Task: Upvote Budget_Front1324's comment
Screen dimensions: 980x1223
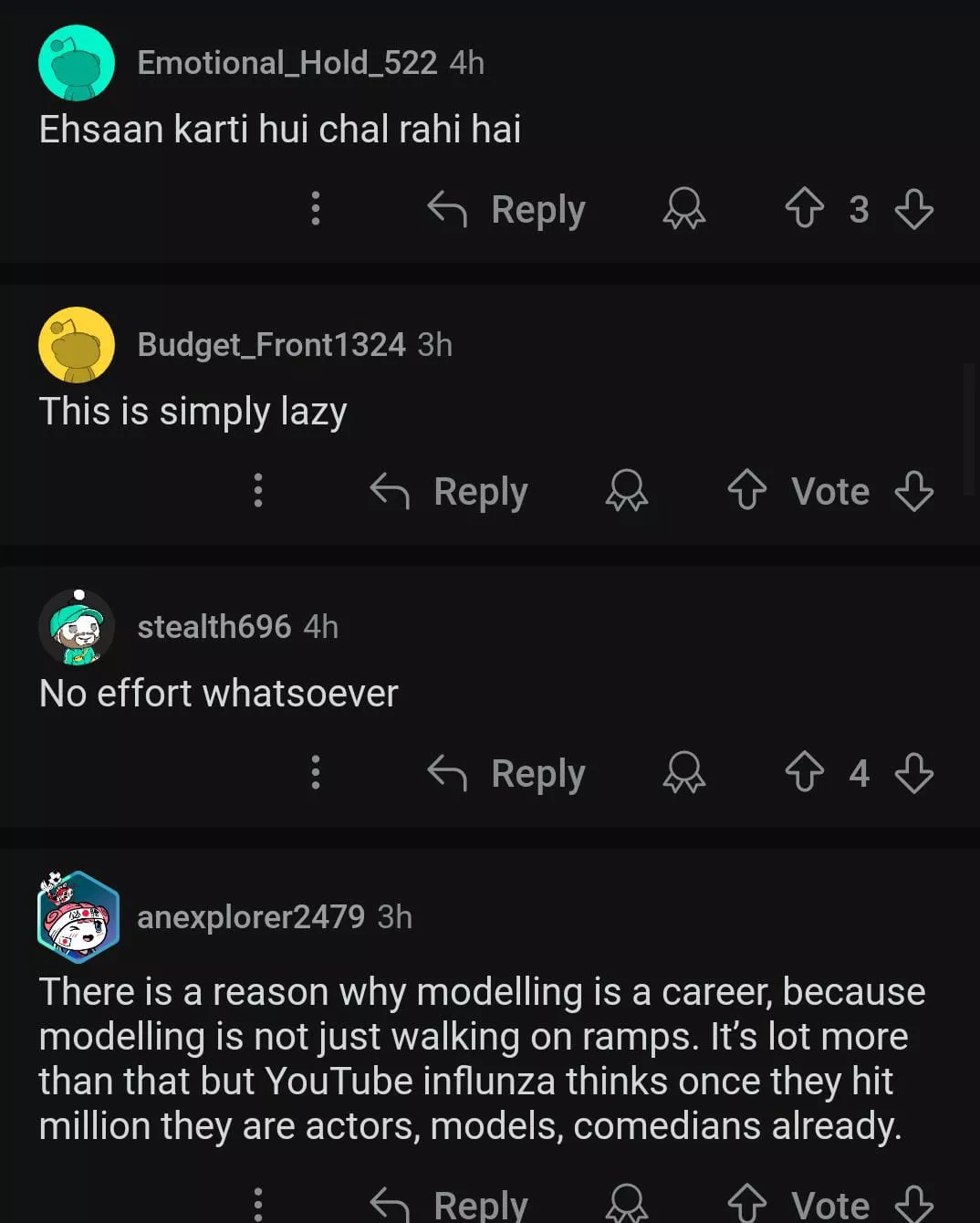Action: click(x=746, y=490)
